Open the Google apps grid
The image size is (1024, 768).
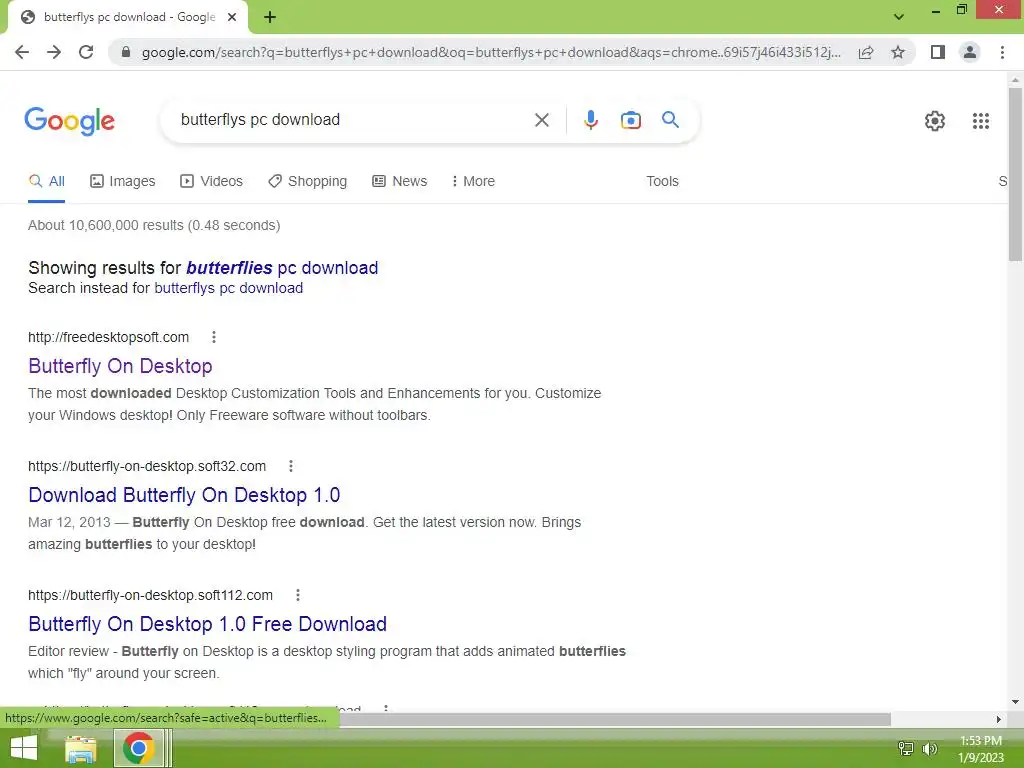click(x=980, y=121)
